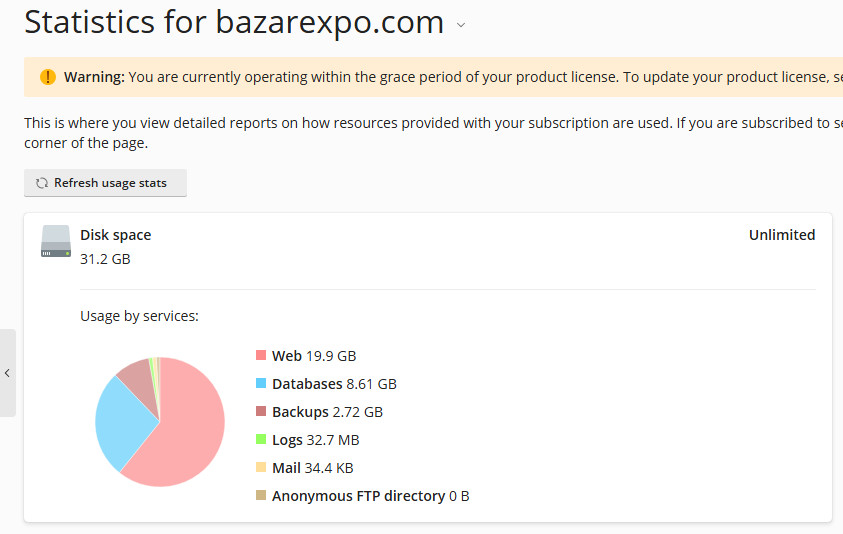Click the Statistics for bazarexpo.com title
The width and height of the screenshot is (843, 534).
[234, 22]
